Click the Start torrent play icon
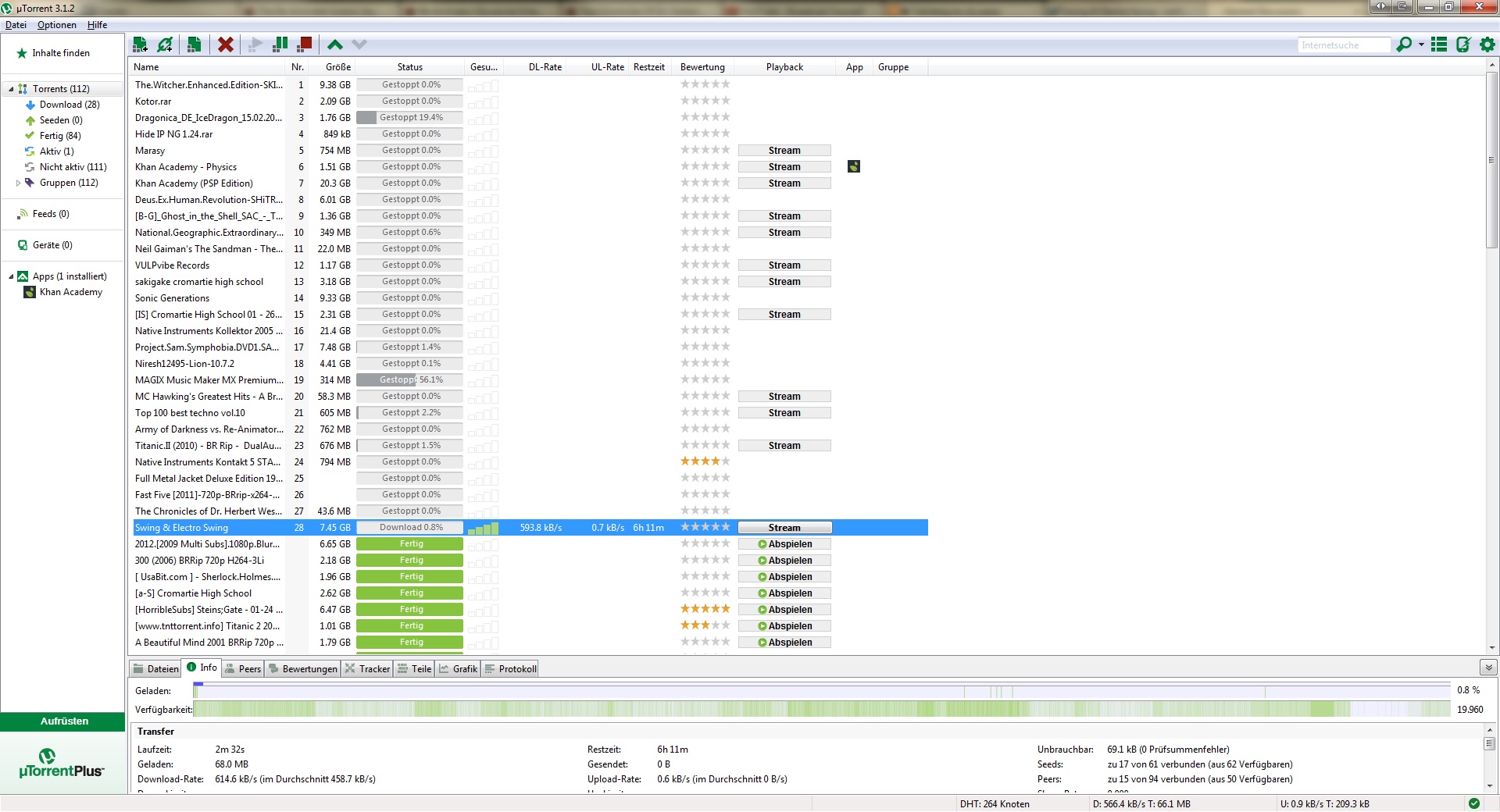Image resolution: width=1500 pixels, height=812 pixels. coord(255,45)
